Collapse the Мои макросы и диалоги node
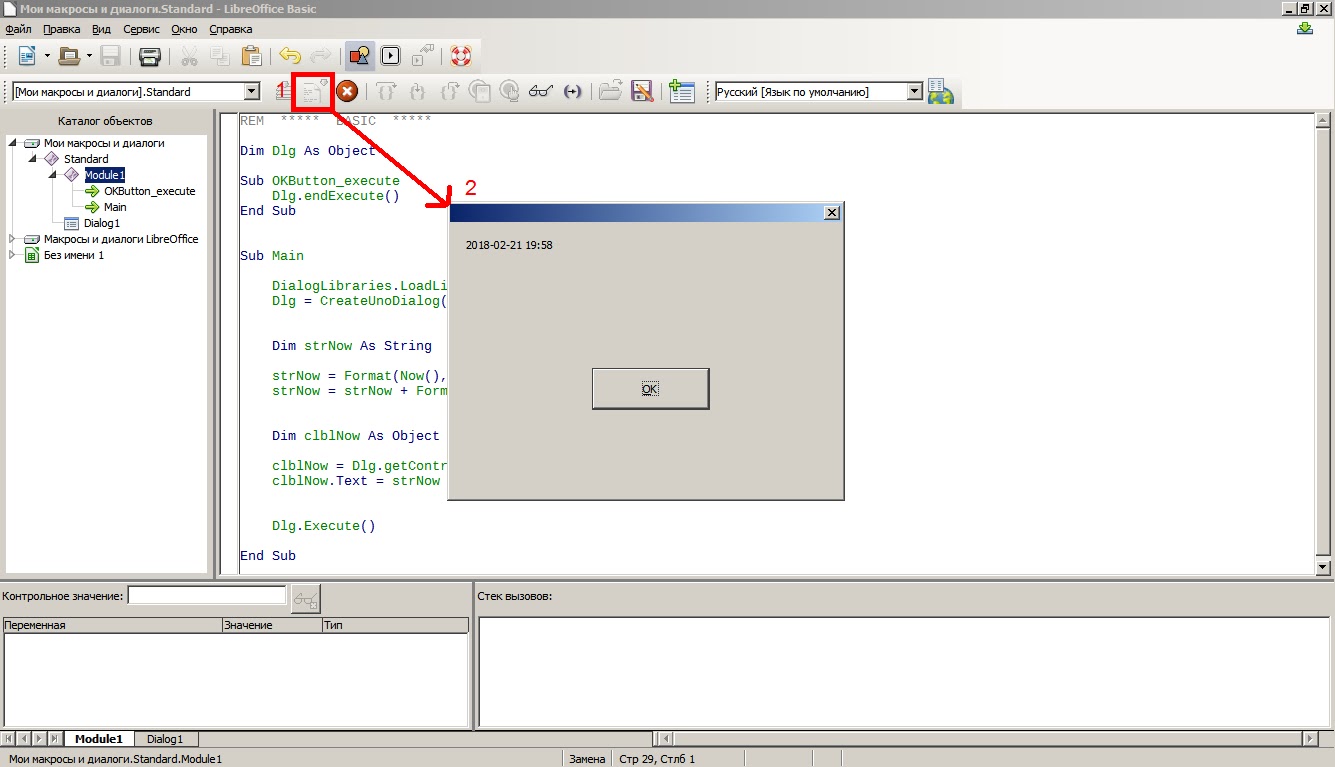Viewport: 1335px width, 767px height. pyautogui.click(x=13, y=143)
